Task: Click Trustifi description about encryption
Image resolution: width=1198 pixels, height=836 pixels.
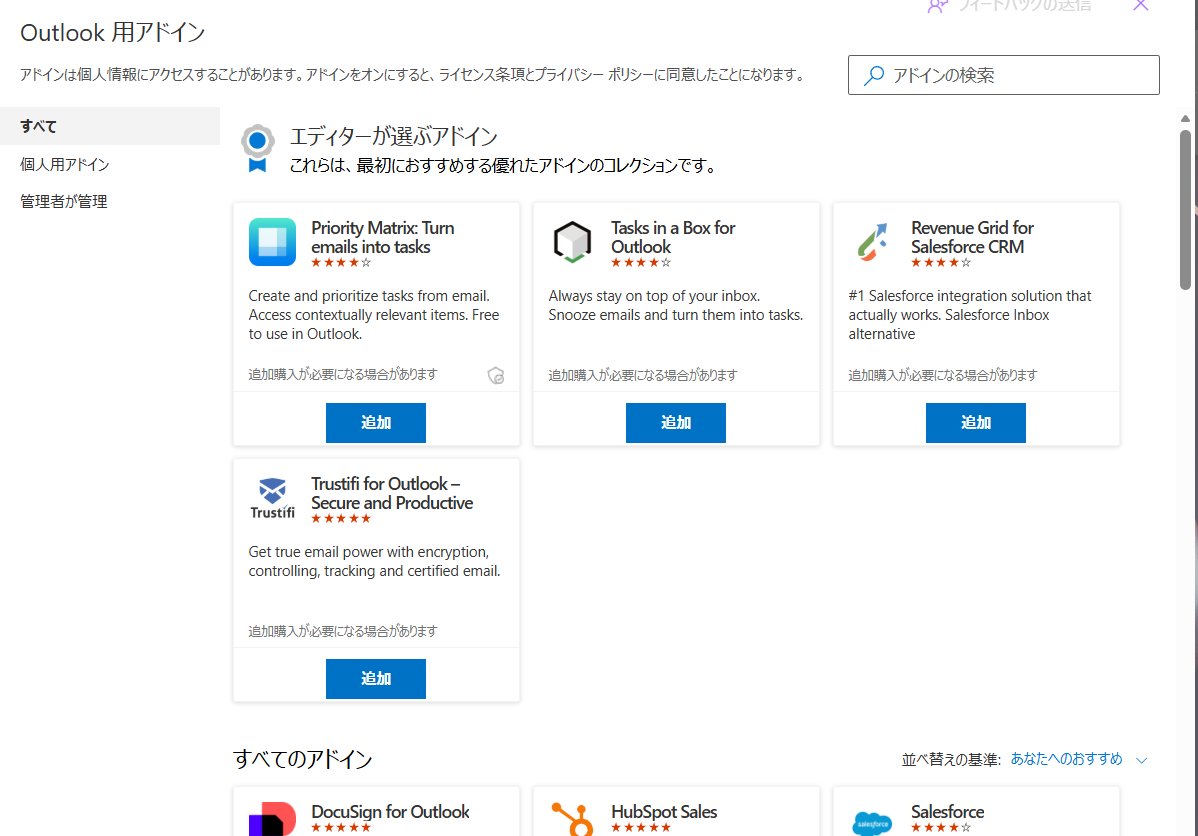Action: (x=374, y=562)
